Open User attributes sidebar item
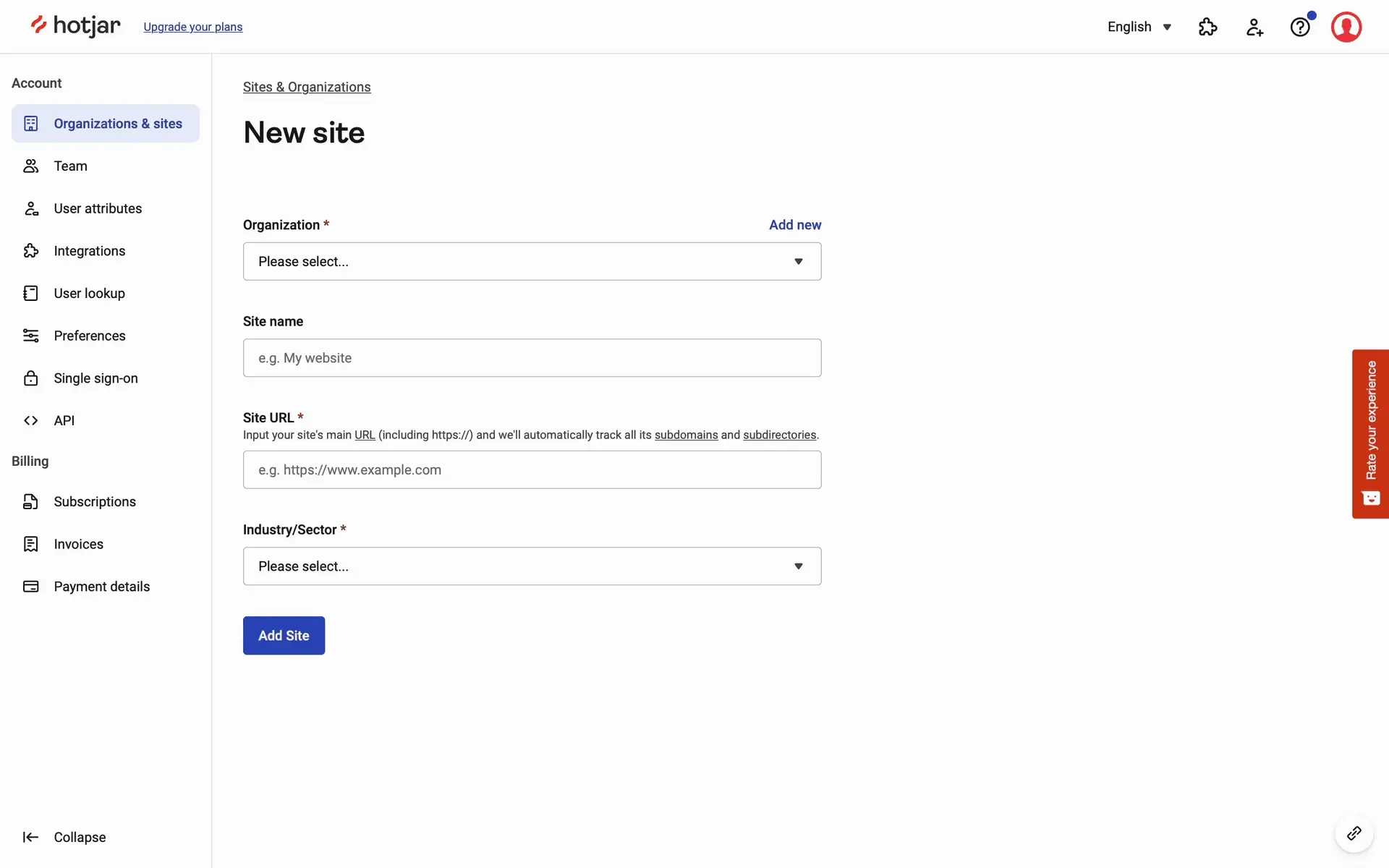This screenshot has width=1389, height=868. 98,208
